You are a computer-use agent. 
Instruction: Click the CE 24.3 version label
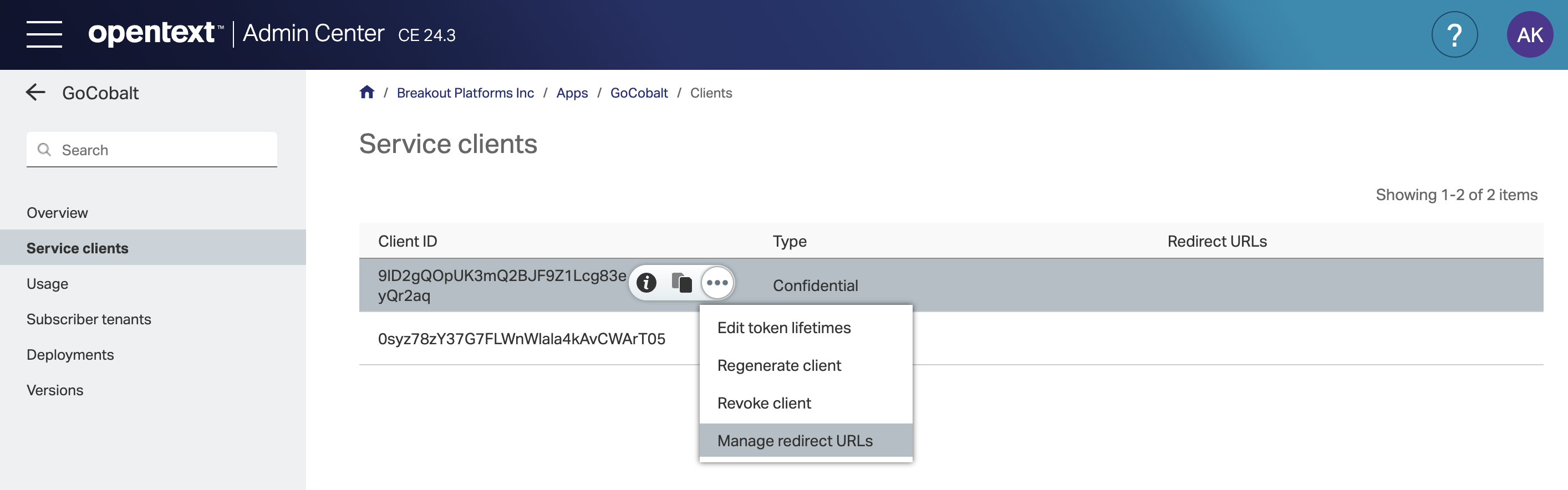(427, 35)
